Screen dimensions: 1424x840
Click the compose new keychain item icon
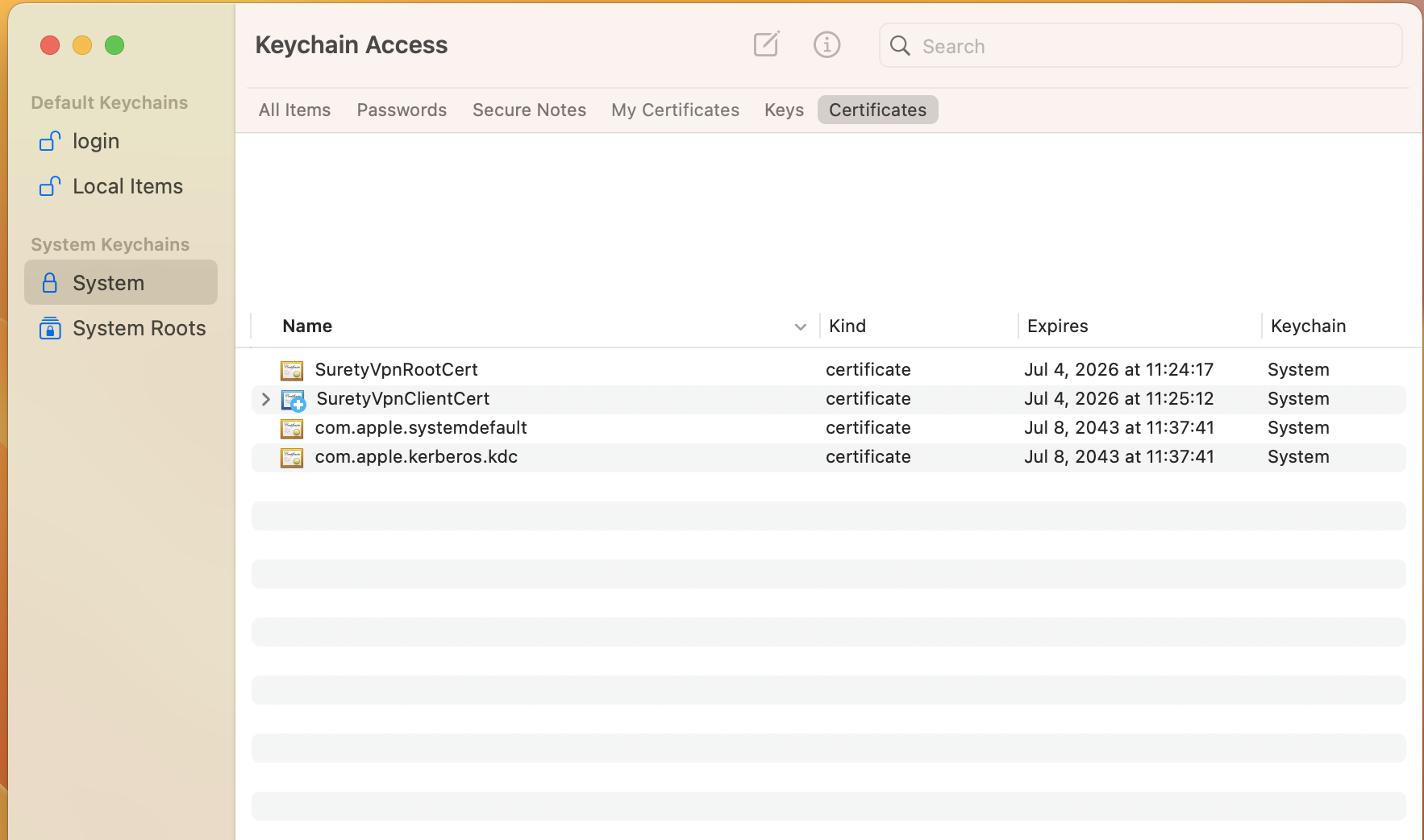(x=766, y=44)
